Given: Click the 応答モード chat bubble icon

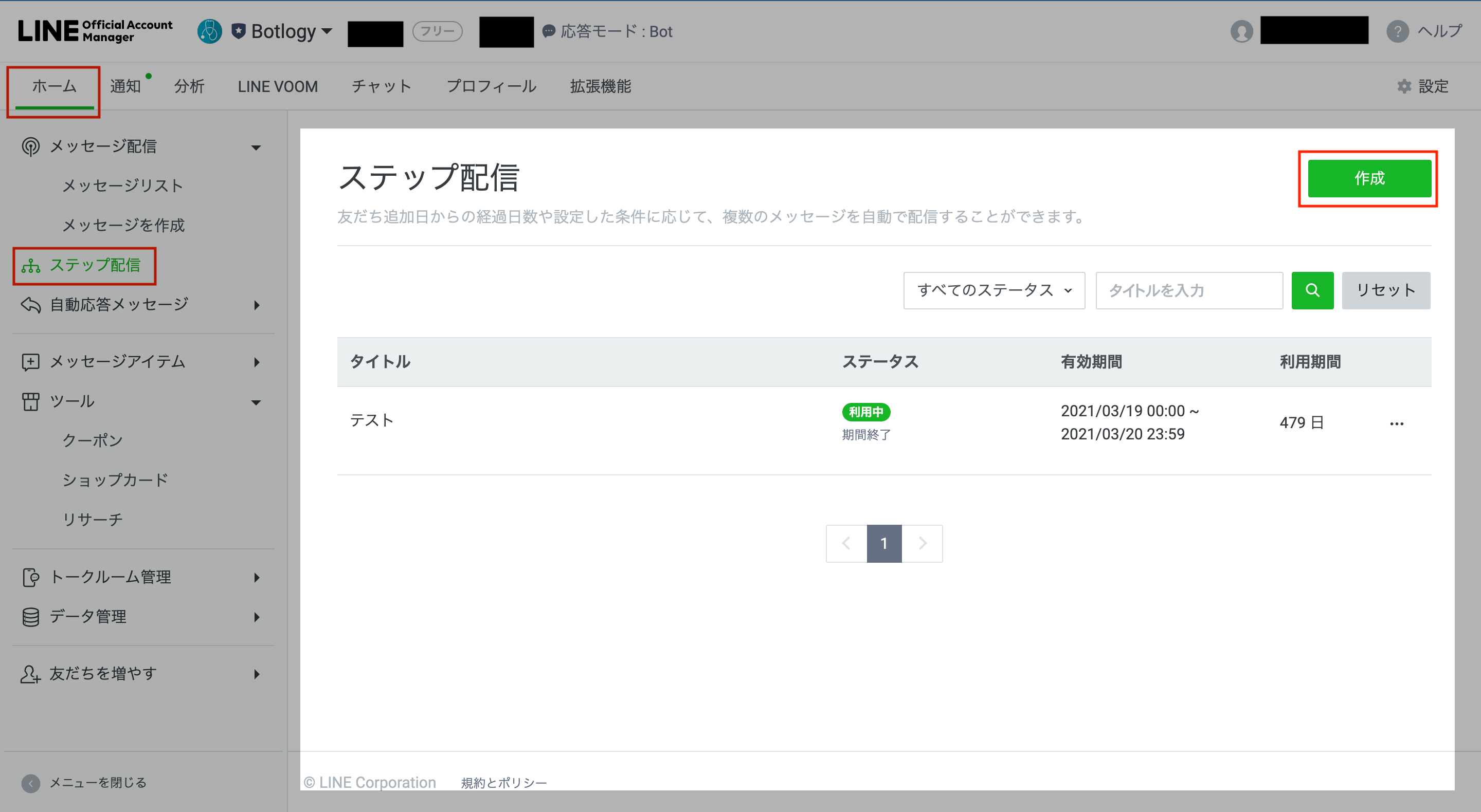Looking at the screenshot, I should click(549, 31).
